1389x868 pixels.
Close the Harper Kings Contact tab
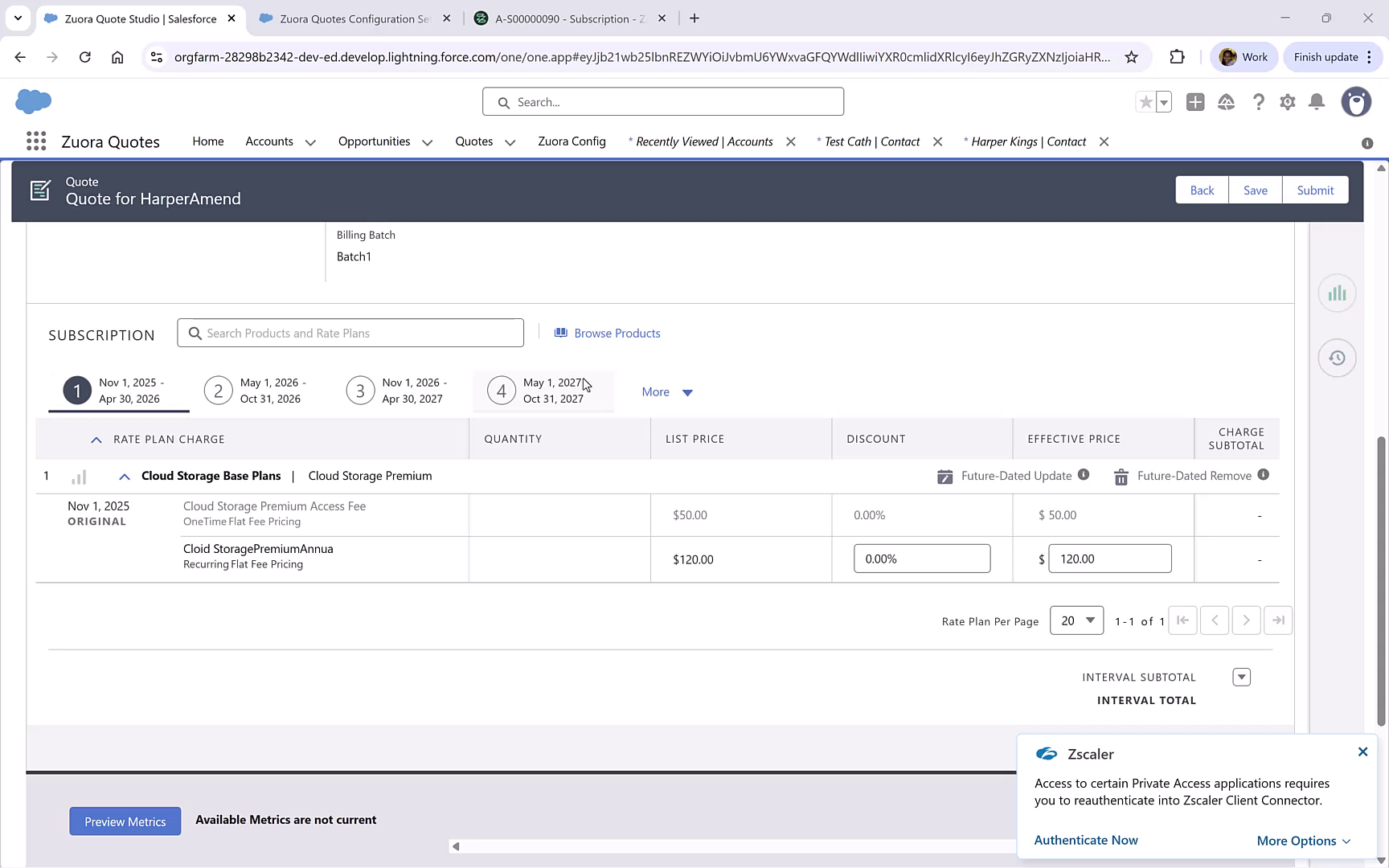coord(1104,141)
